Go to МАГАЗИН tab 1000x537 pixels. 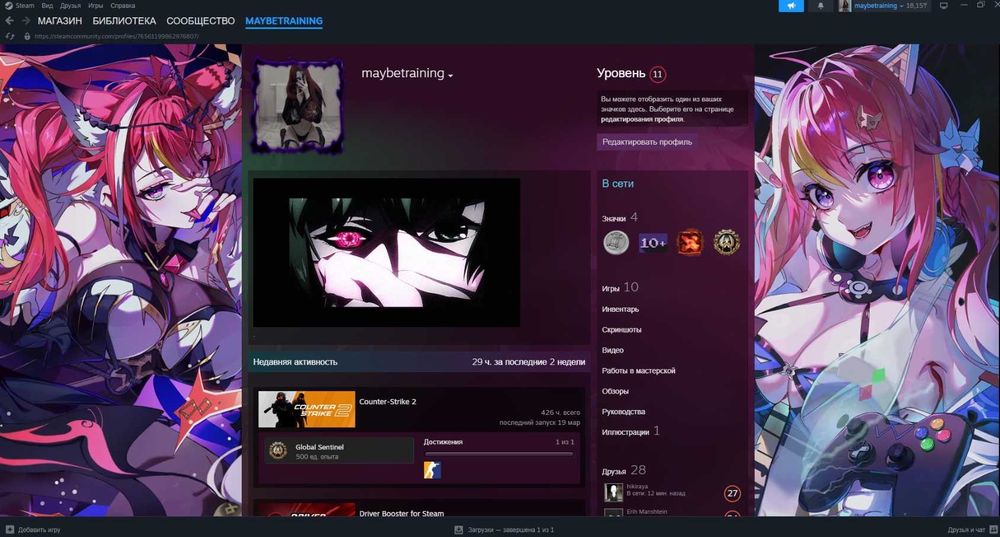click(x=60, y=21)
